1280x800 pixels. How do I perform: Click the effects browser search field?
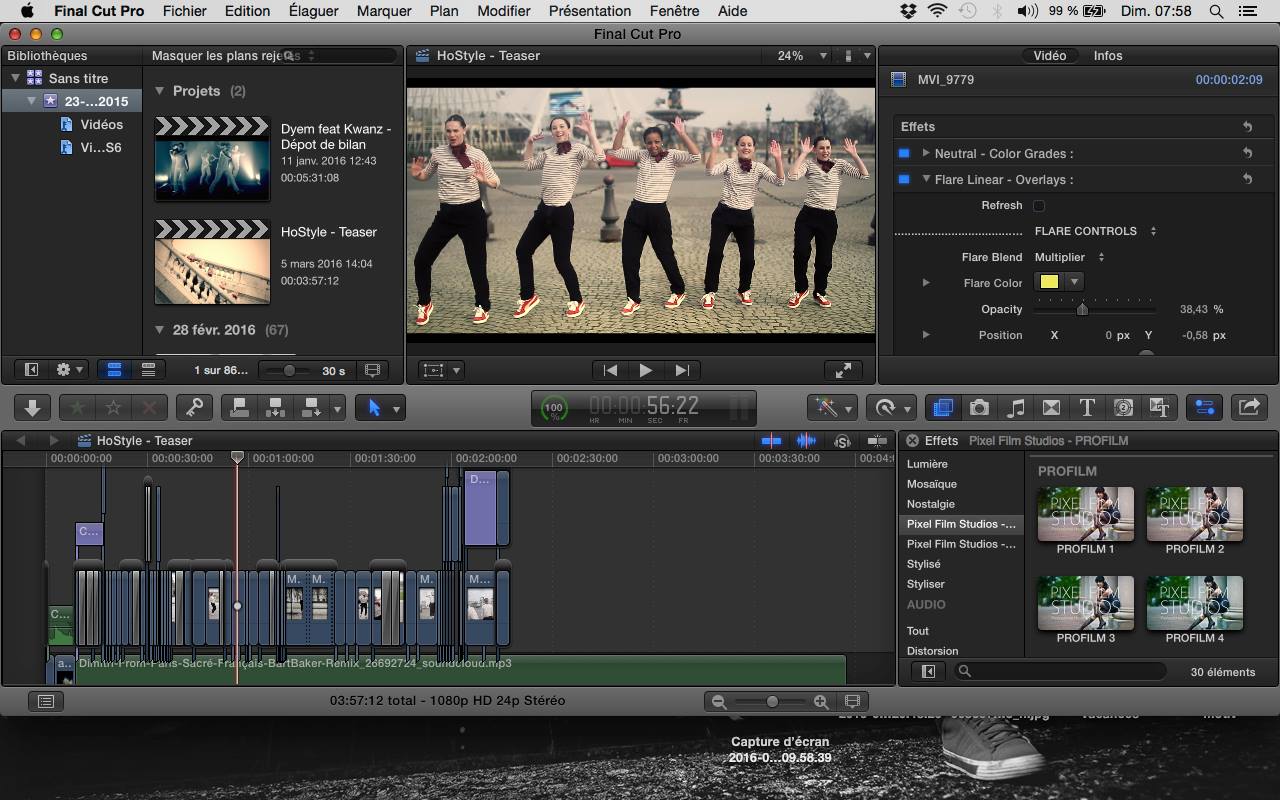pos(1061,672)
